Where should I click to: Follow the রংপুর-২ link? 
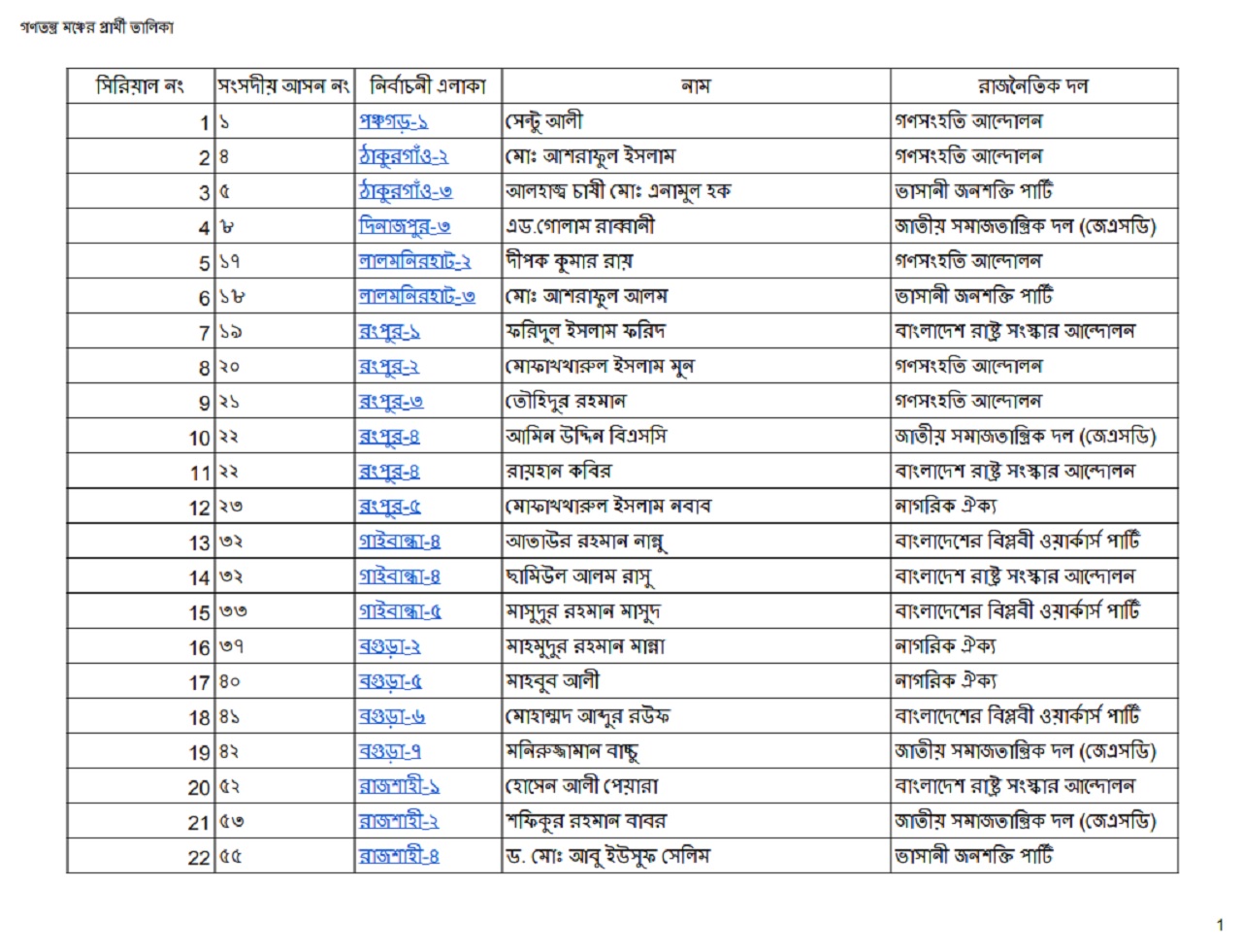[x=389, y=367]
